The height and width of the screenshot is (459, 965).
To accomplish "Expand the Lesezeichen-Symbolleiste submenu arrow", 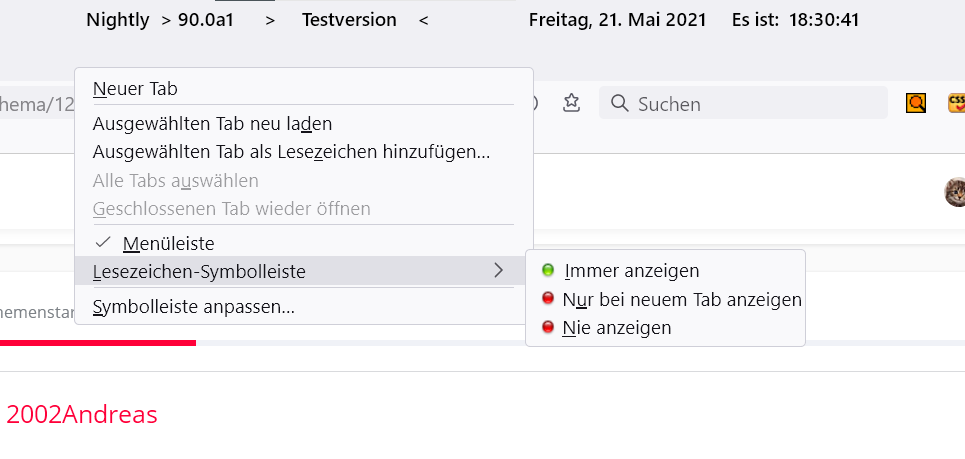I will 498,270.
